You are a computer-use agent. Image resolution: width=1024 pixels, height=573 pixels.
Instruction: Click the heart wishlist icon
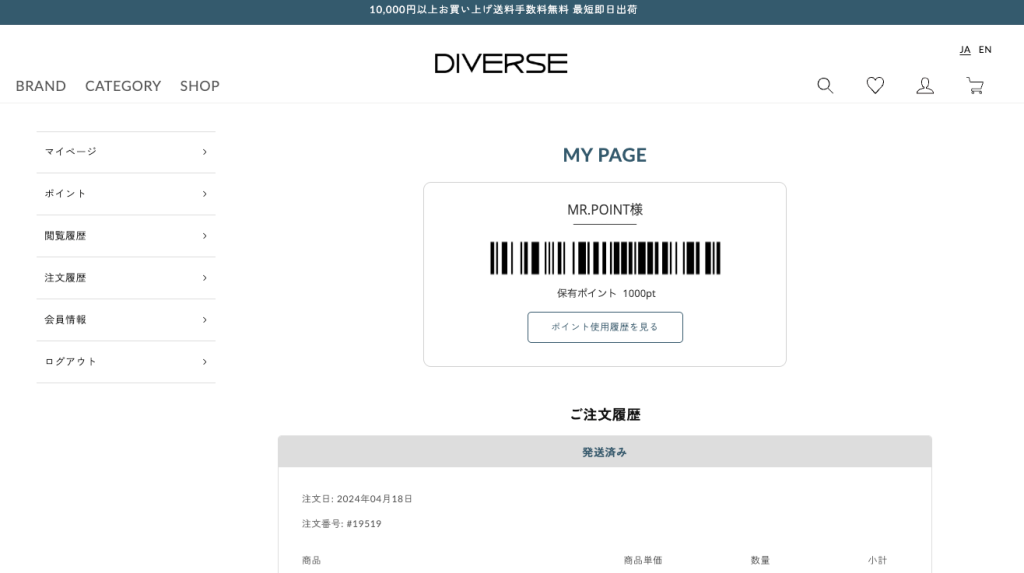[875, 86]
